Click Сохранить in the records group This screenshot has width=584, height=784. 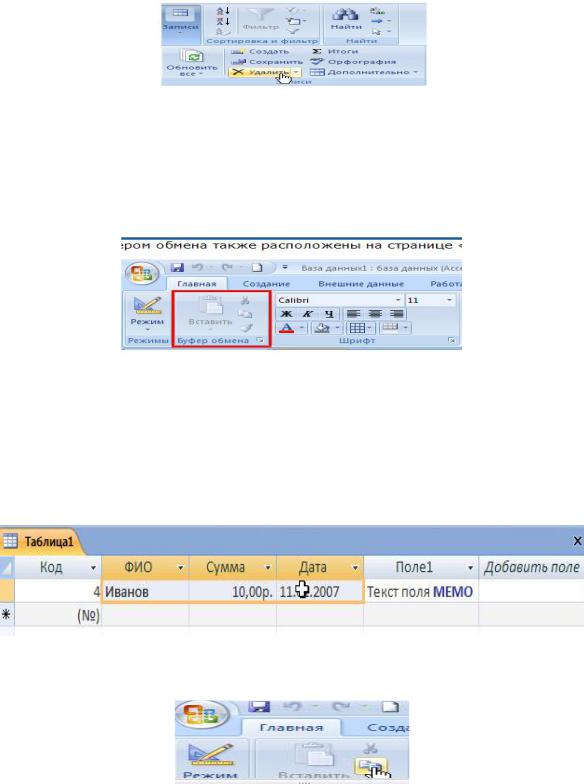[x=267, y=62]
